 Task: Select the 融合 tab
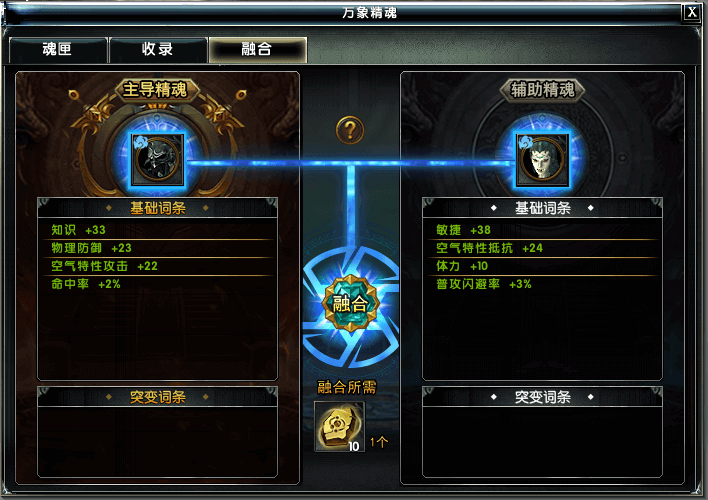(257, 50)
